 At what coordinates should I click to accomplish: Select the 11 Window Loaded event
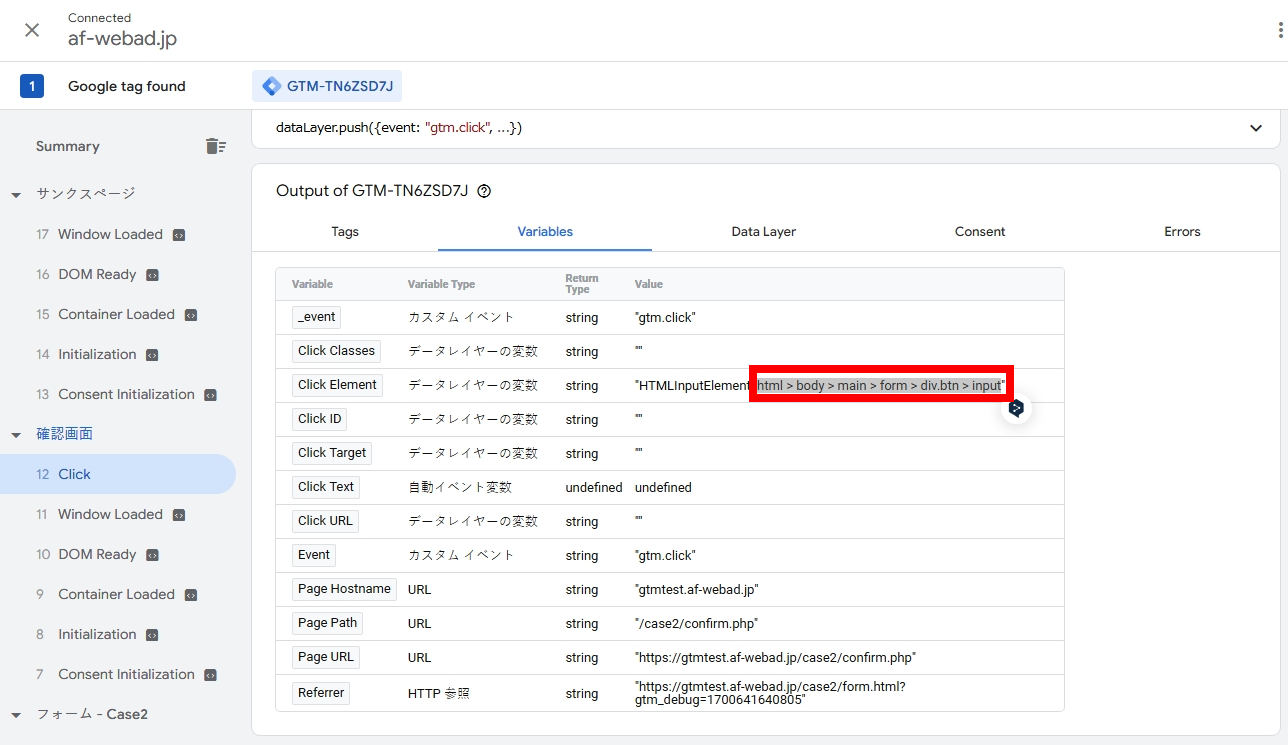pos(110,514)
